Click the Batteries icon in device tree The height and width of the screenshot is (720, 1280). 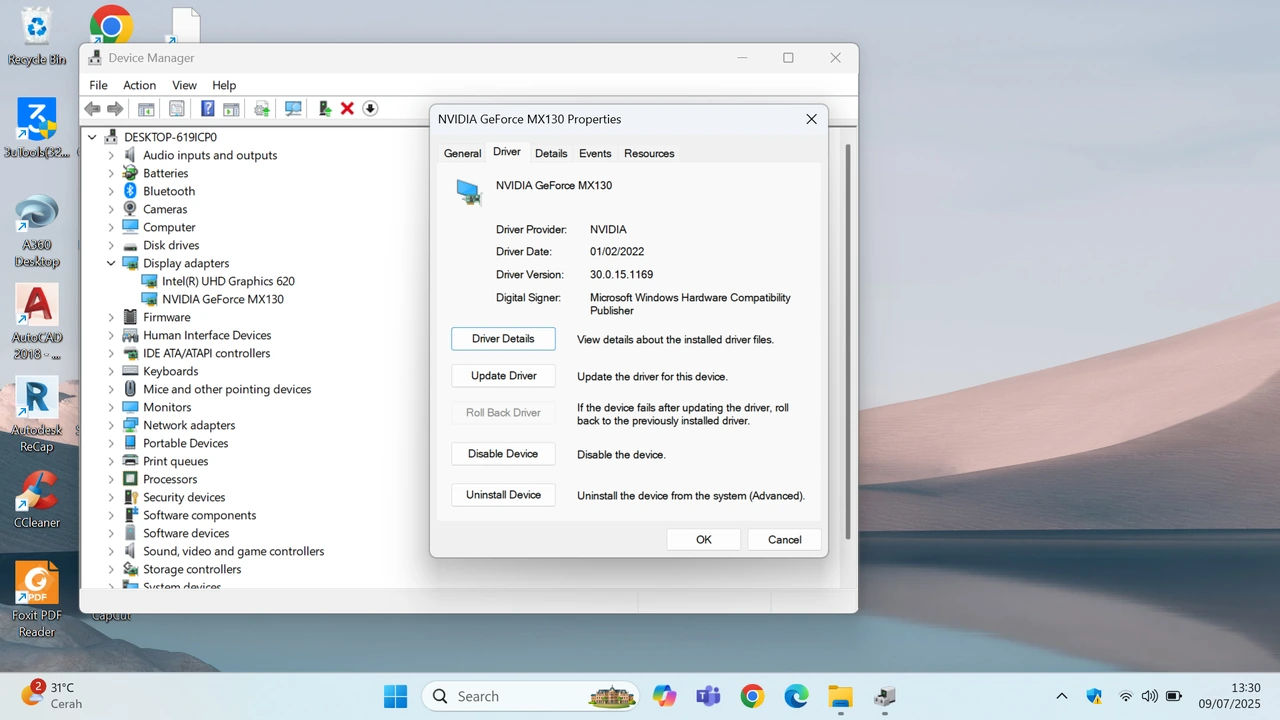pyautogui.click(x=130, y=173)
